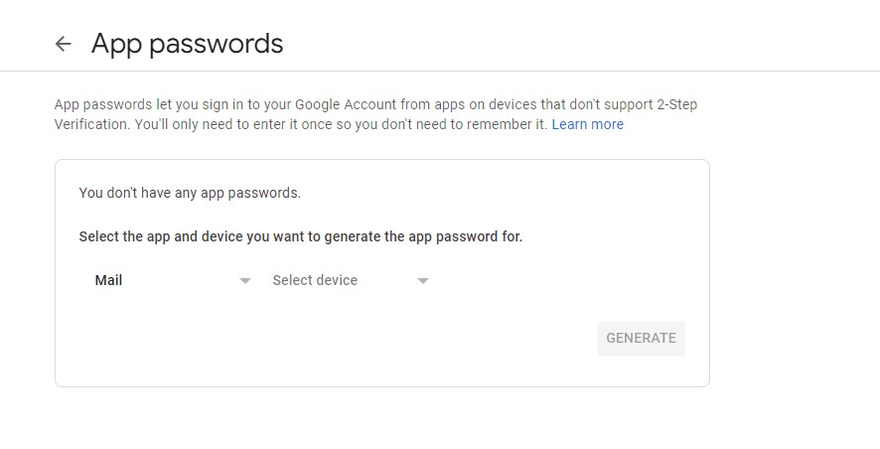This screenshot has width=880, height=449.
Task: Click the divider line beneath the heading
Action: 440,71
